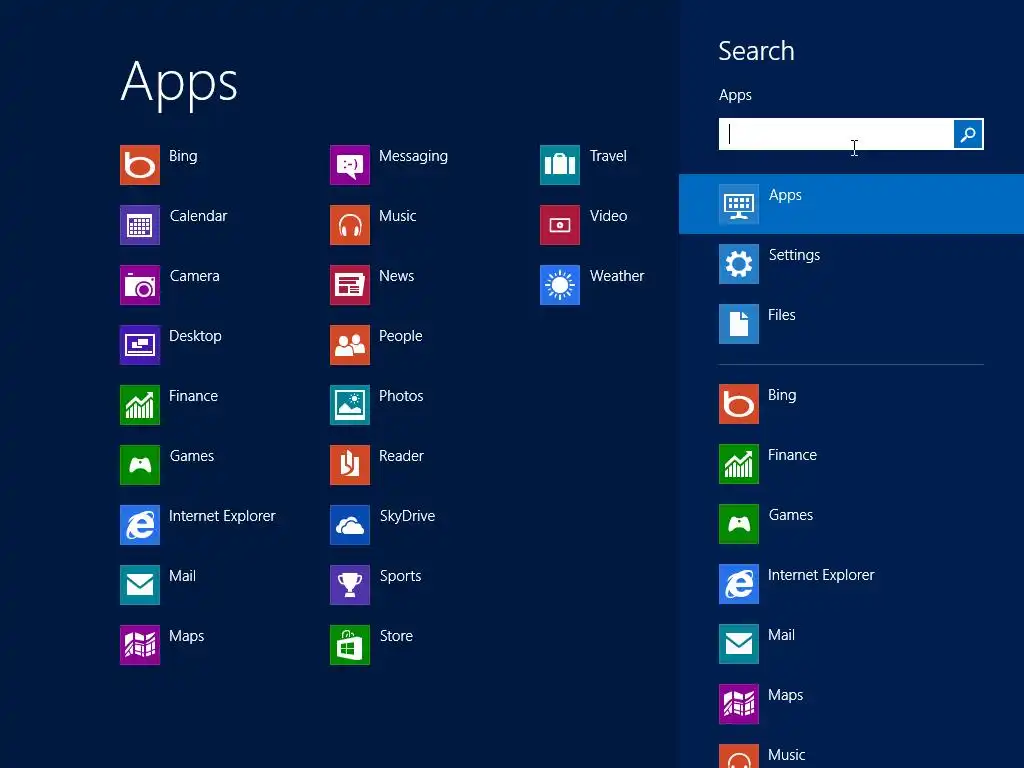
Task: Open the SkyDrive app icon
Action: coord(350,525)
